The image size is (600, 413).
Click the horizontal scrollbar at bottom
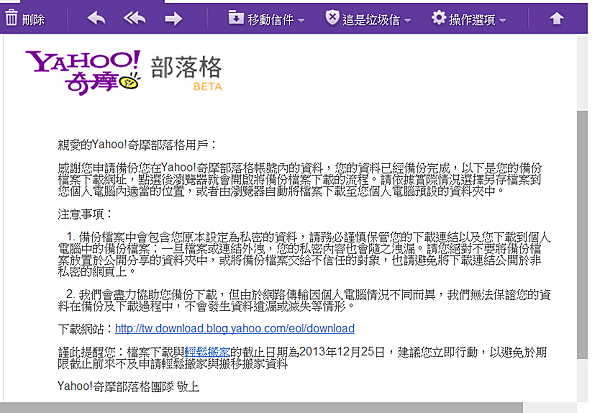(261, 408)
